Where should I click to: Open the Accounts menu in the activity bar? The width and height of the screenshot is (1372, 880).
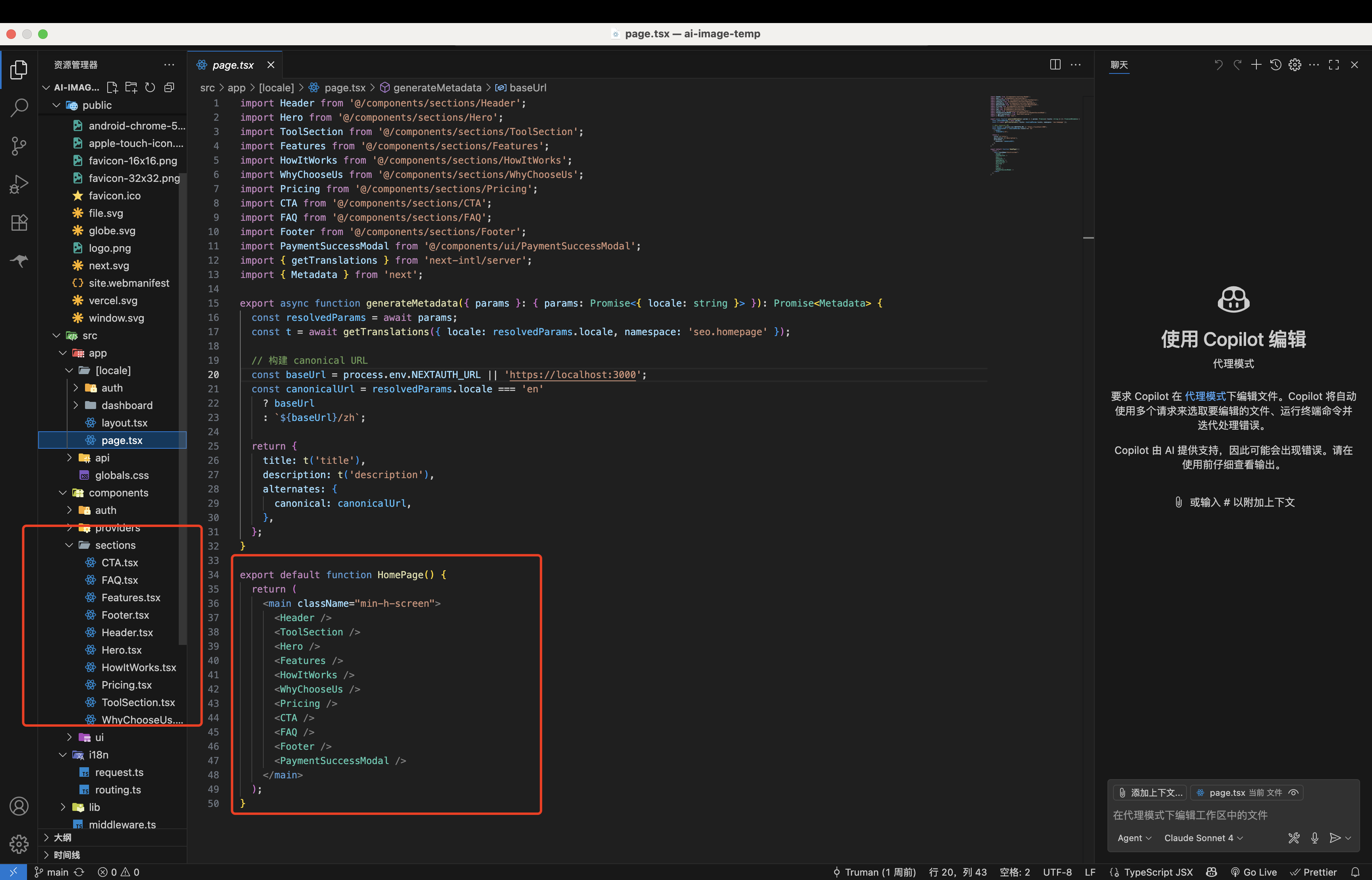coord(19,806)
